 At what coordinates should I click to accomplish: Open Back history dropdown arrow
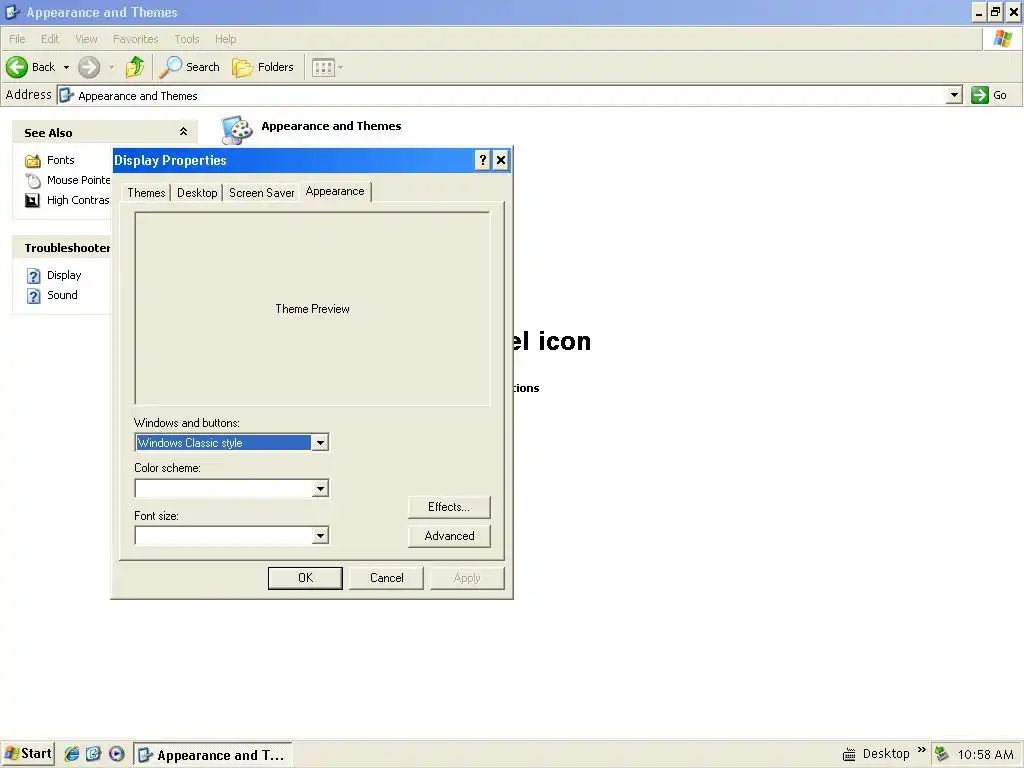pyautogui.click(x=66, y=67)
